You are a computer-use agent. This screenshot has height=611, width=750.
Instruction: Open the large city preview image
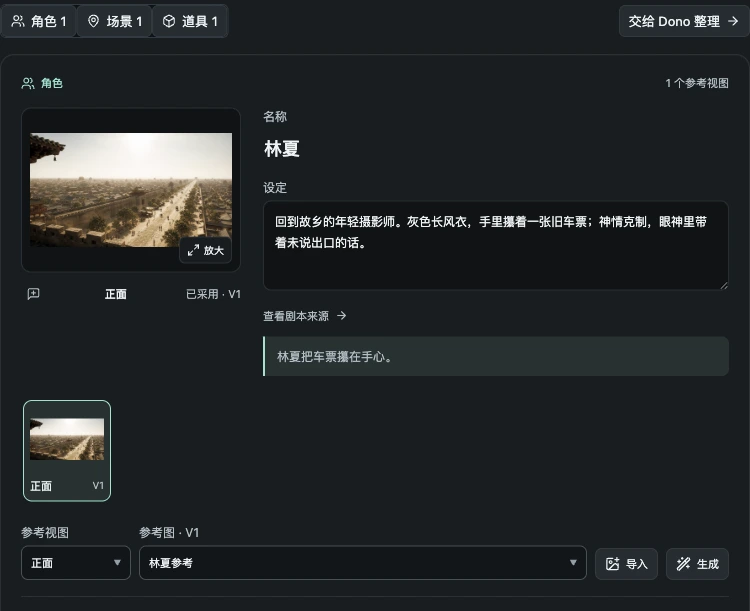131,190
